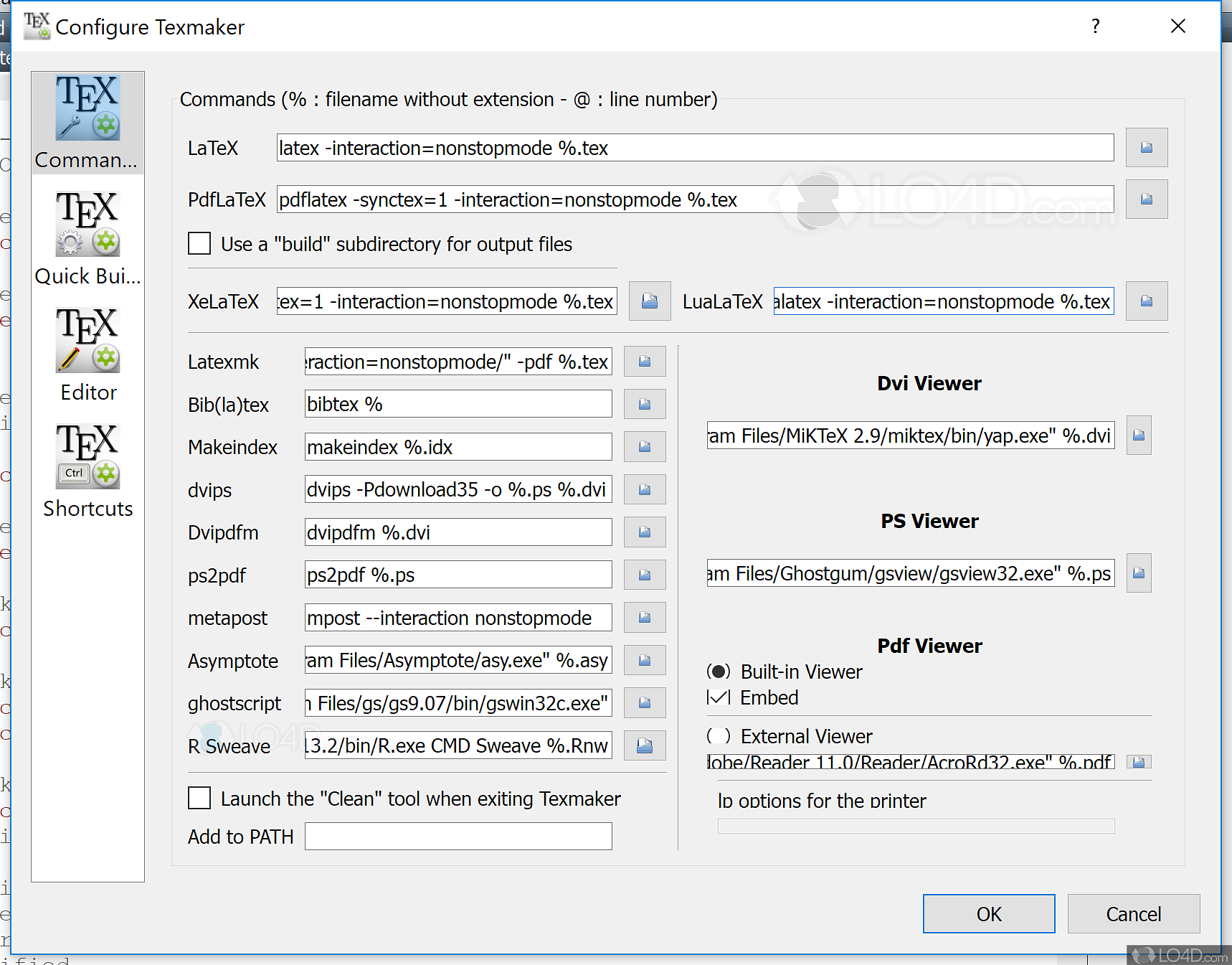
Task: Enable launching the Clean tool on exit
Action: coord(199,798)
